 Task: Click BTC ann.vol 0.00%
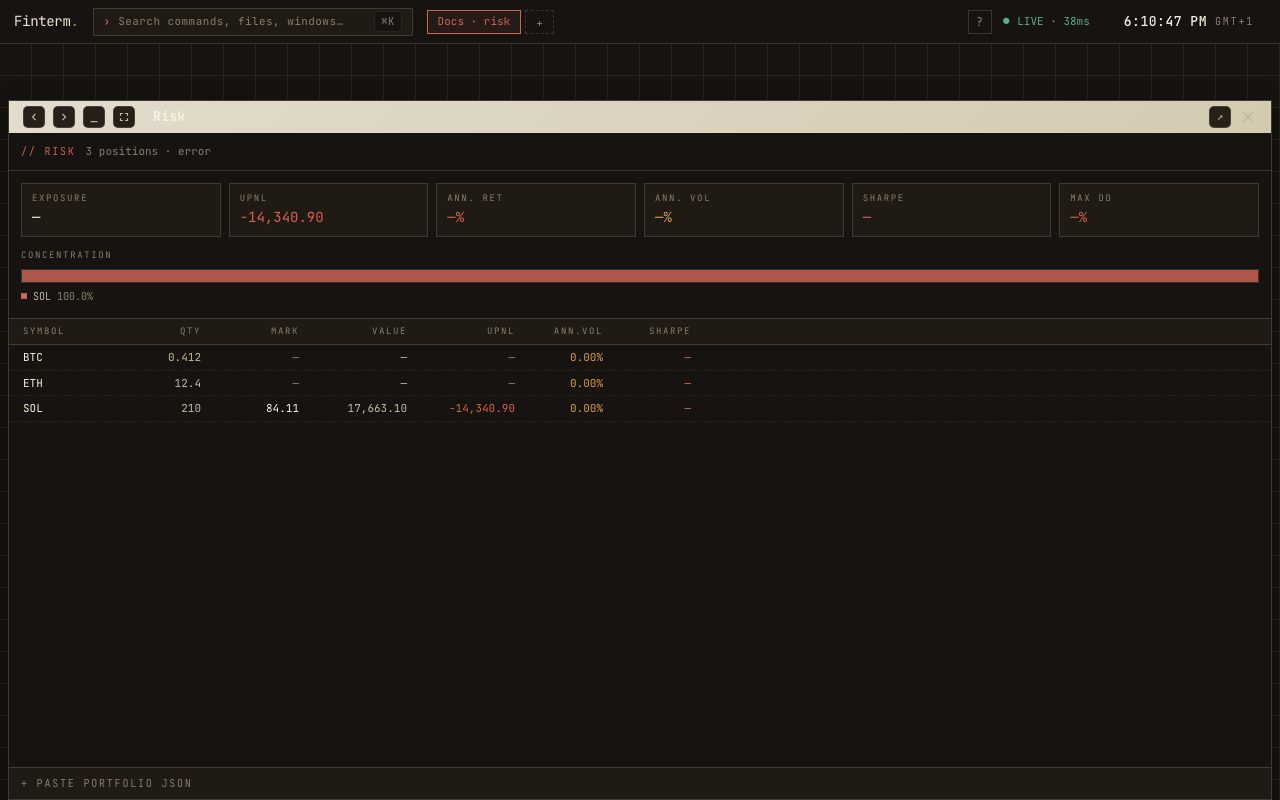tap(586, 358)
